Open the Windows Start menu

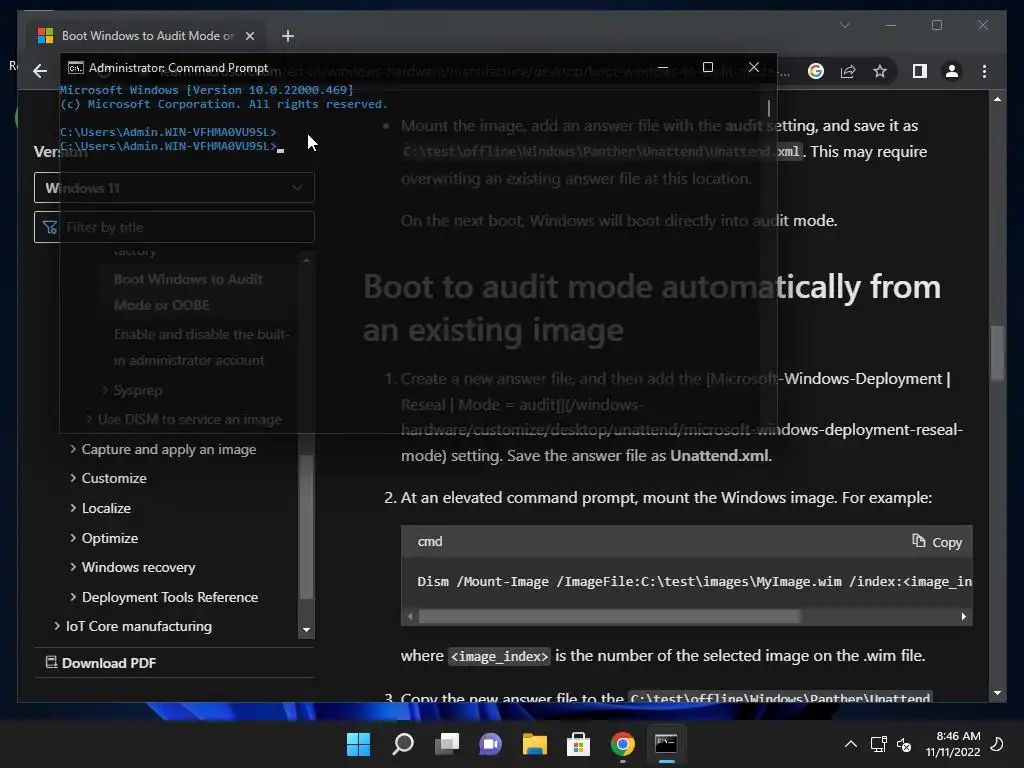[x=358, y=744]
